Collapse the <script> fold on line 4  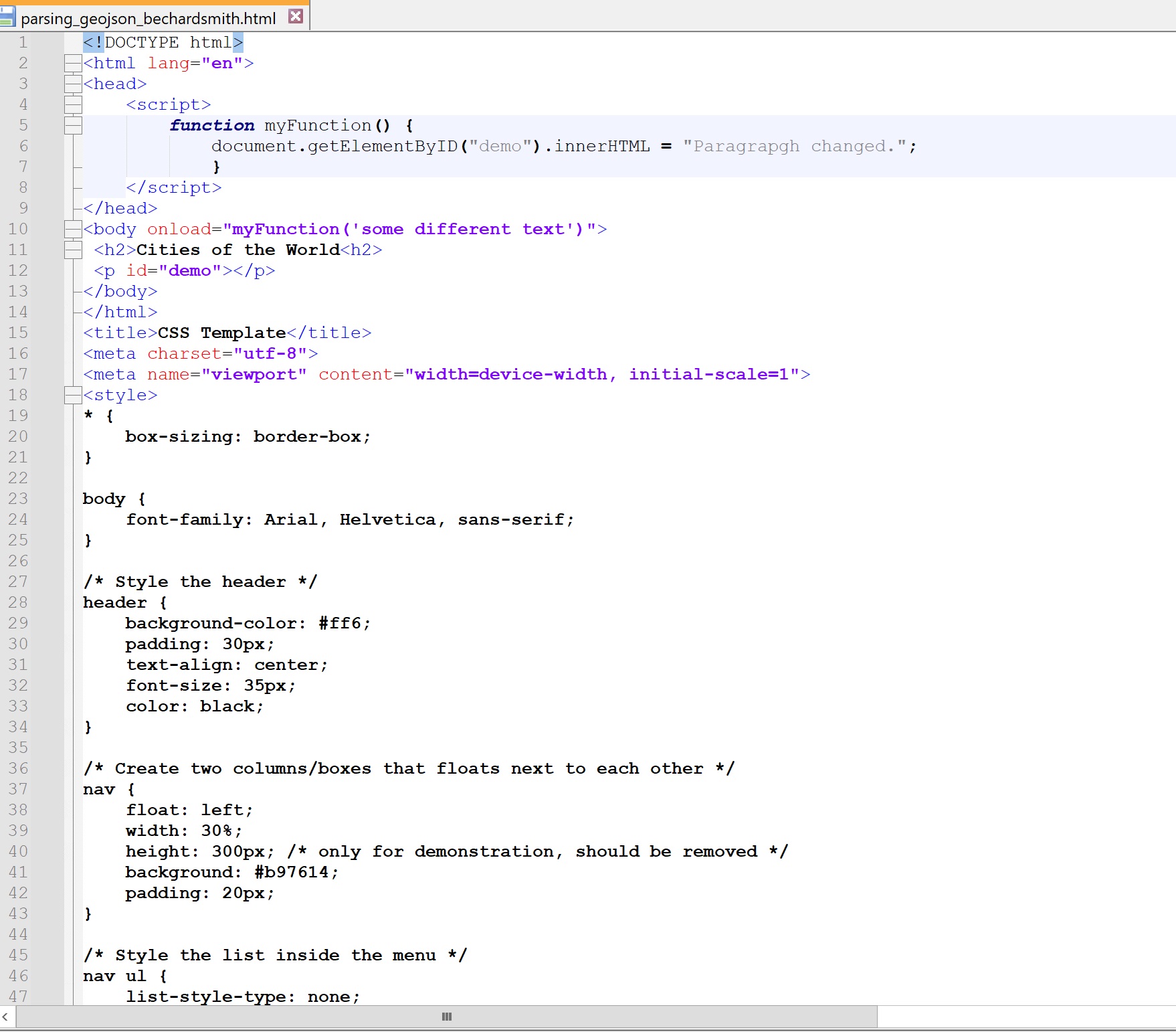coord(74,104)
